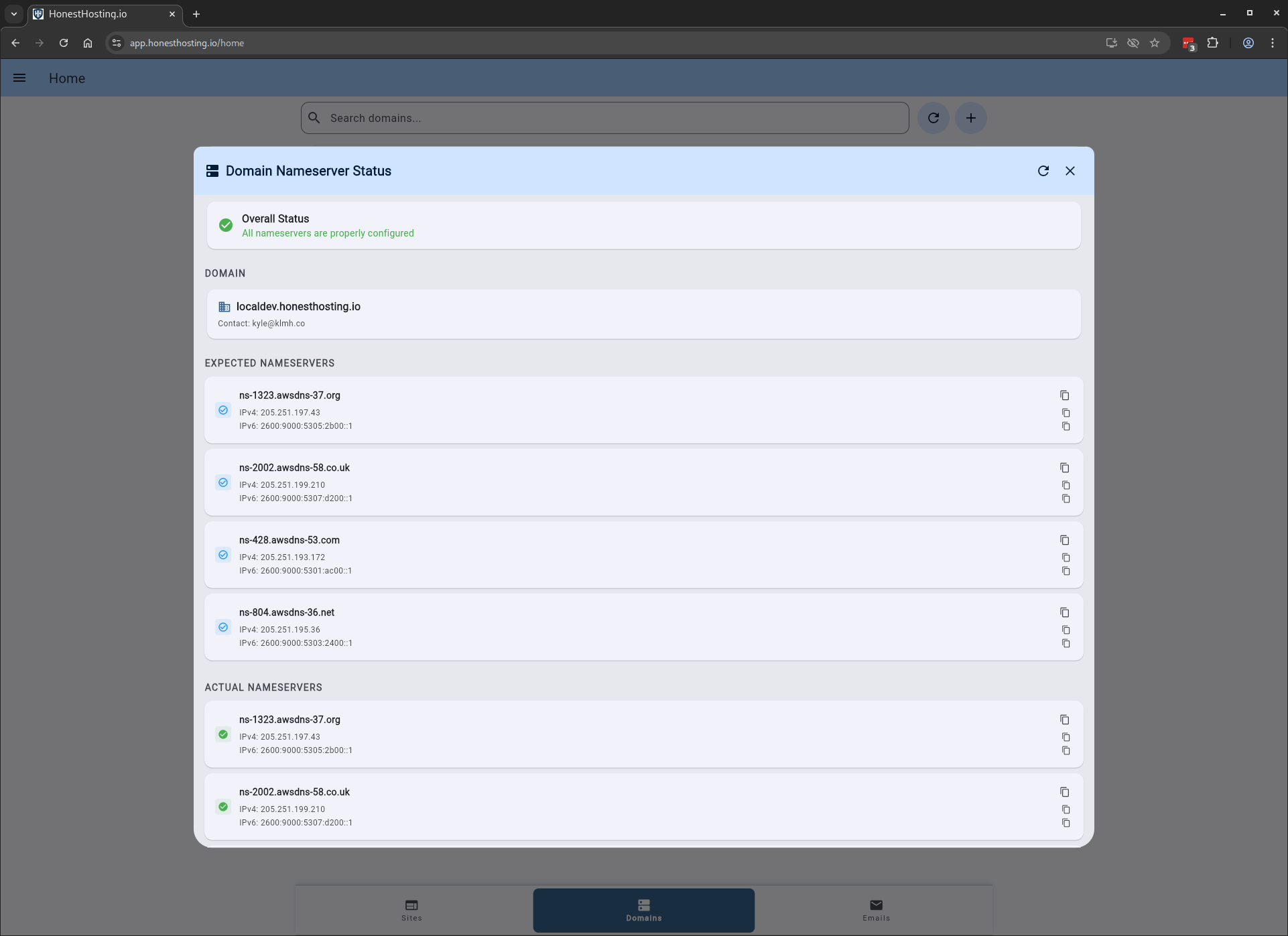Screen dimensions: 1288x936
Task: Copy IPv6 of actual ns-2002.awsdns-58.co.uk
Action: point(1066,823)
